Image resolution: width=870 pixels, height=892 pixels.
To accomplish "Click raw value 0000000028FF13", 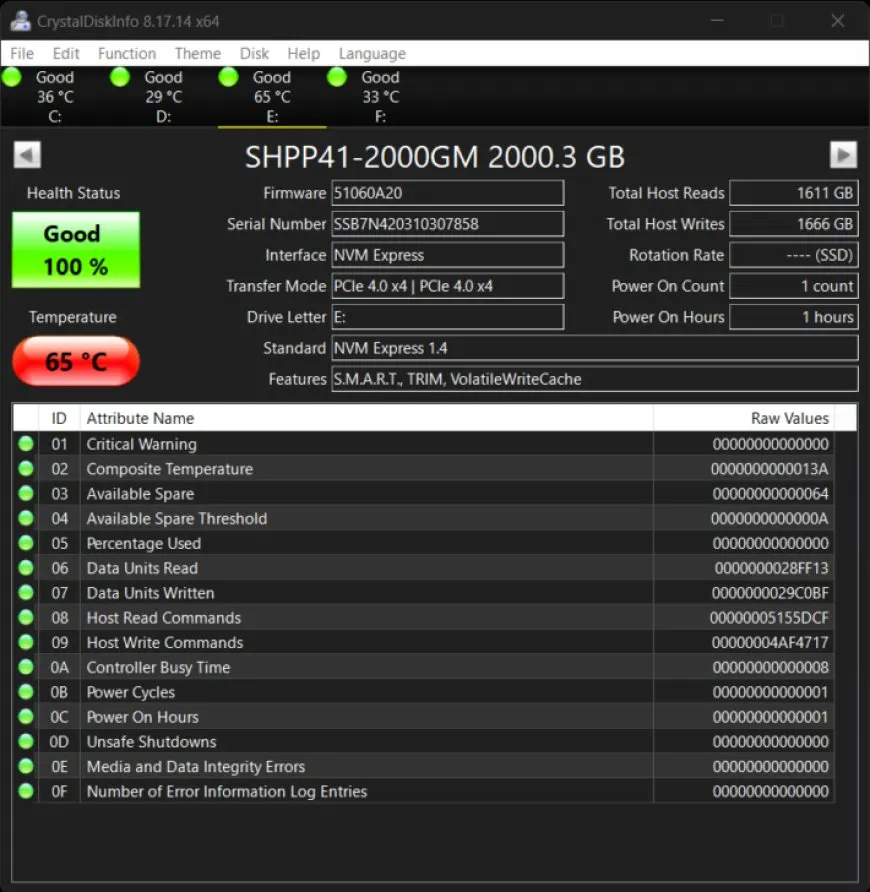I will (771, 568).
